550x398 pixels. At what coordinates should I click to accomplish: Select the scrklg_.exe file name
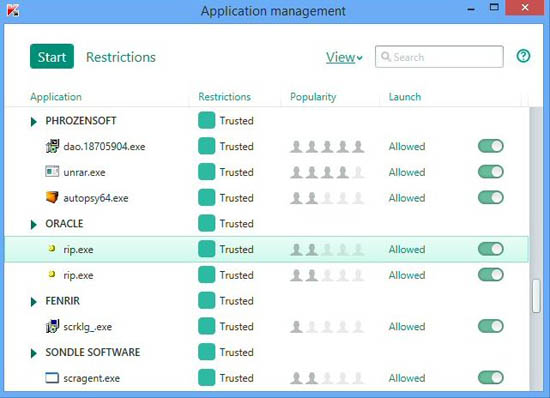(x=88, y=327)
